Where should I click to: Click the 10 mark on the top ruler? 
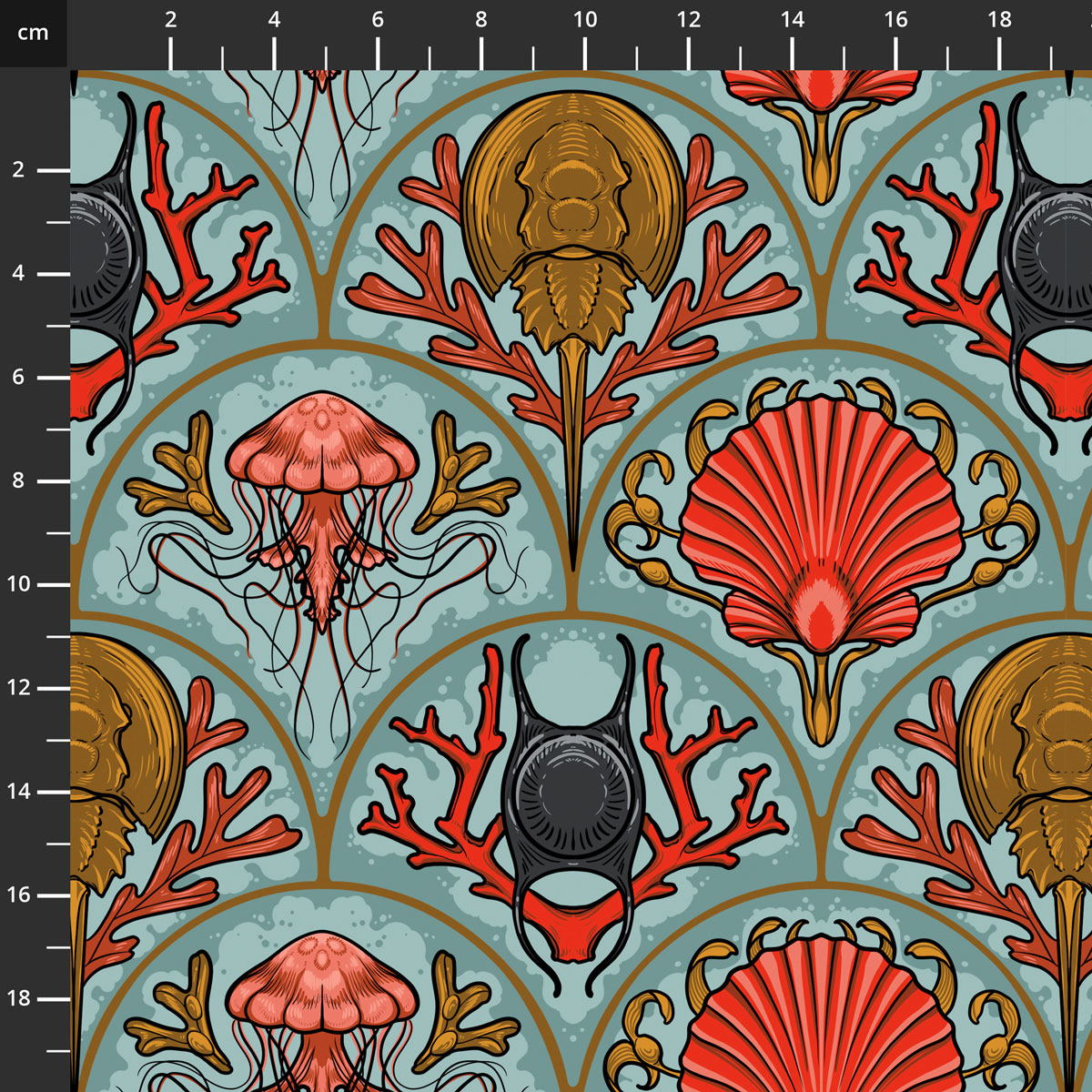coord(585,20)
